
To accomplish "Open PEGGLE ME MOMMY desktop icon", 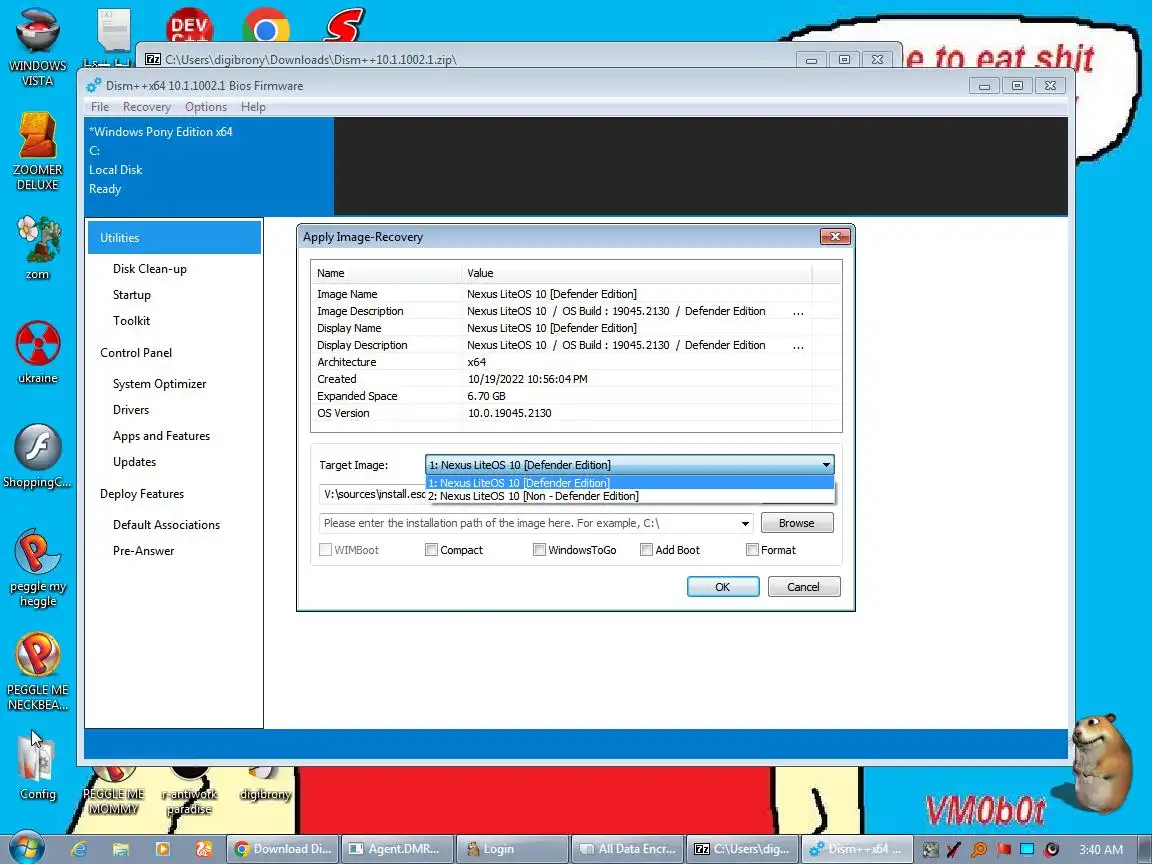I will click(113, 792).
